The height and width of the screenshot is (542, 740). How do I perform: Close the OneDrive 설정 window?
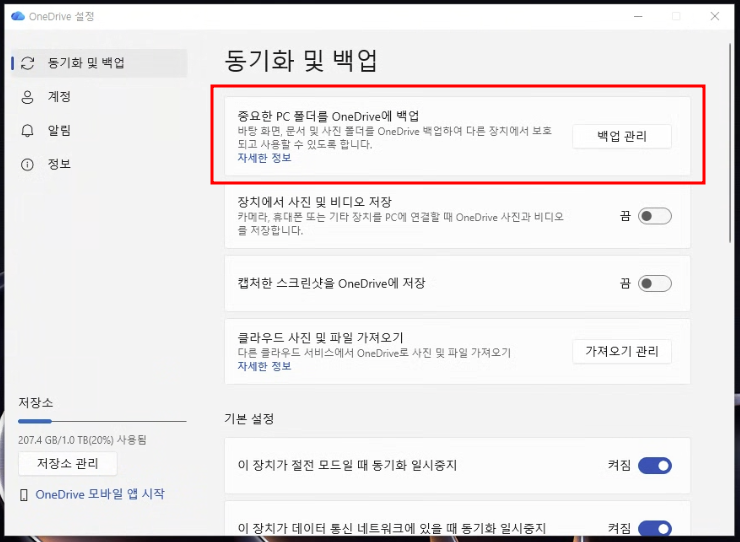click(x=715, y=17)
